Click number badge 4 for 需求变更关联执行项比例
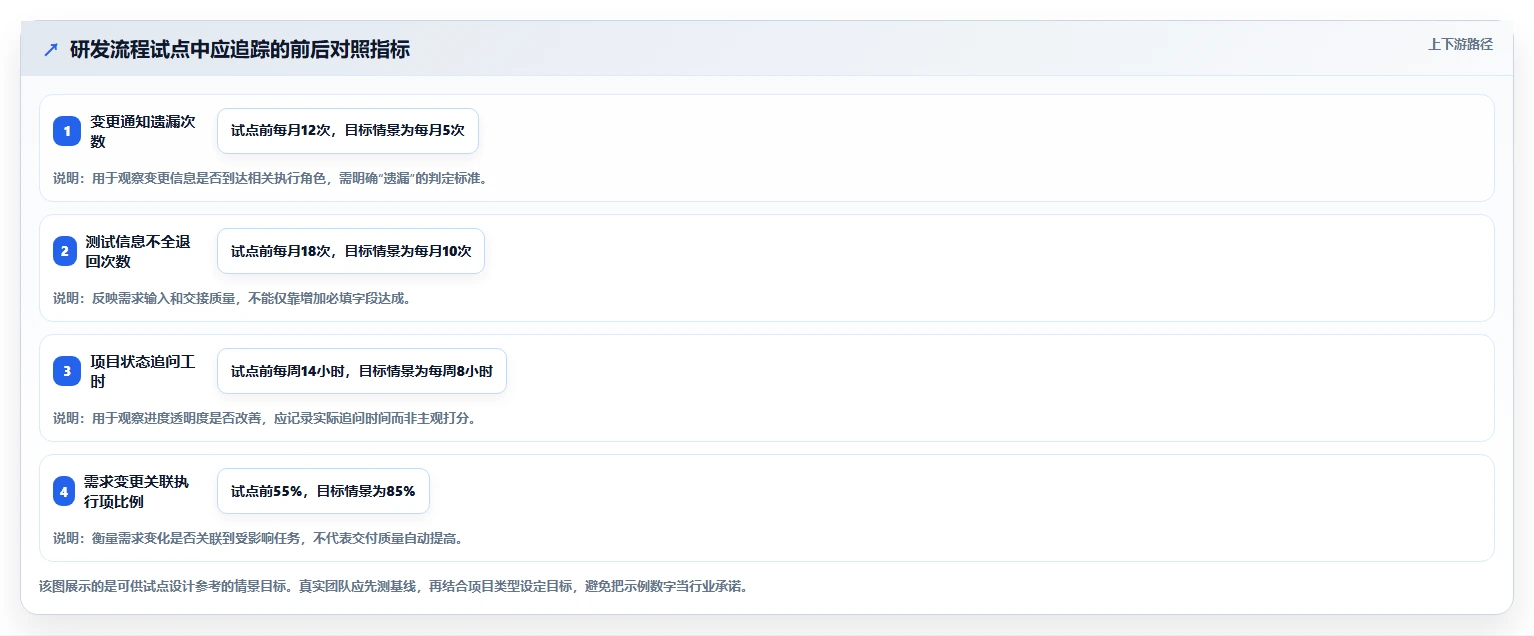 click(65, 491)
